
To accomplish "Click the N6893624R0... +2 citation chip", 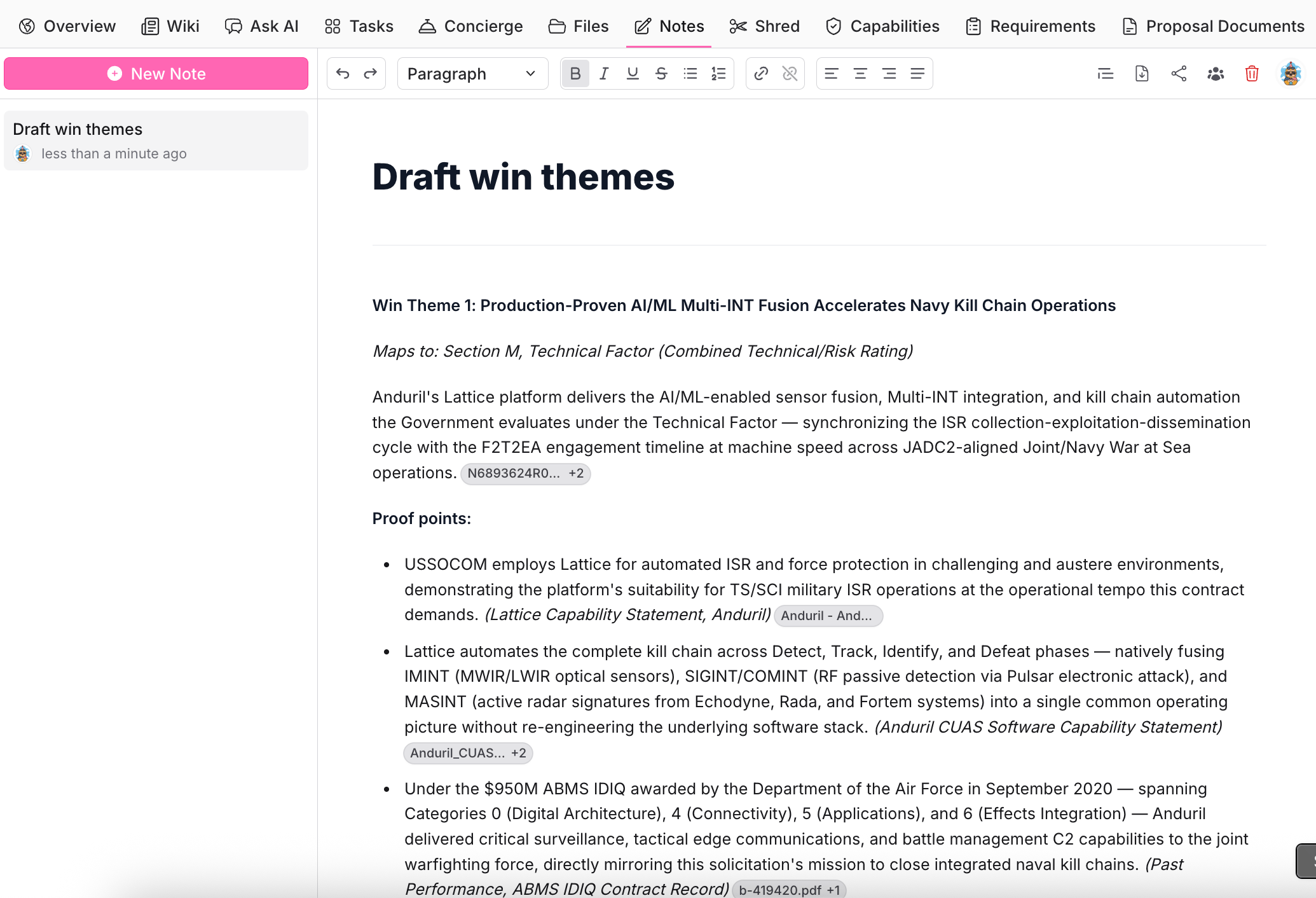I will 525,473.
